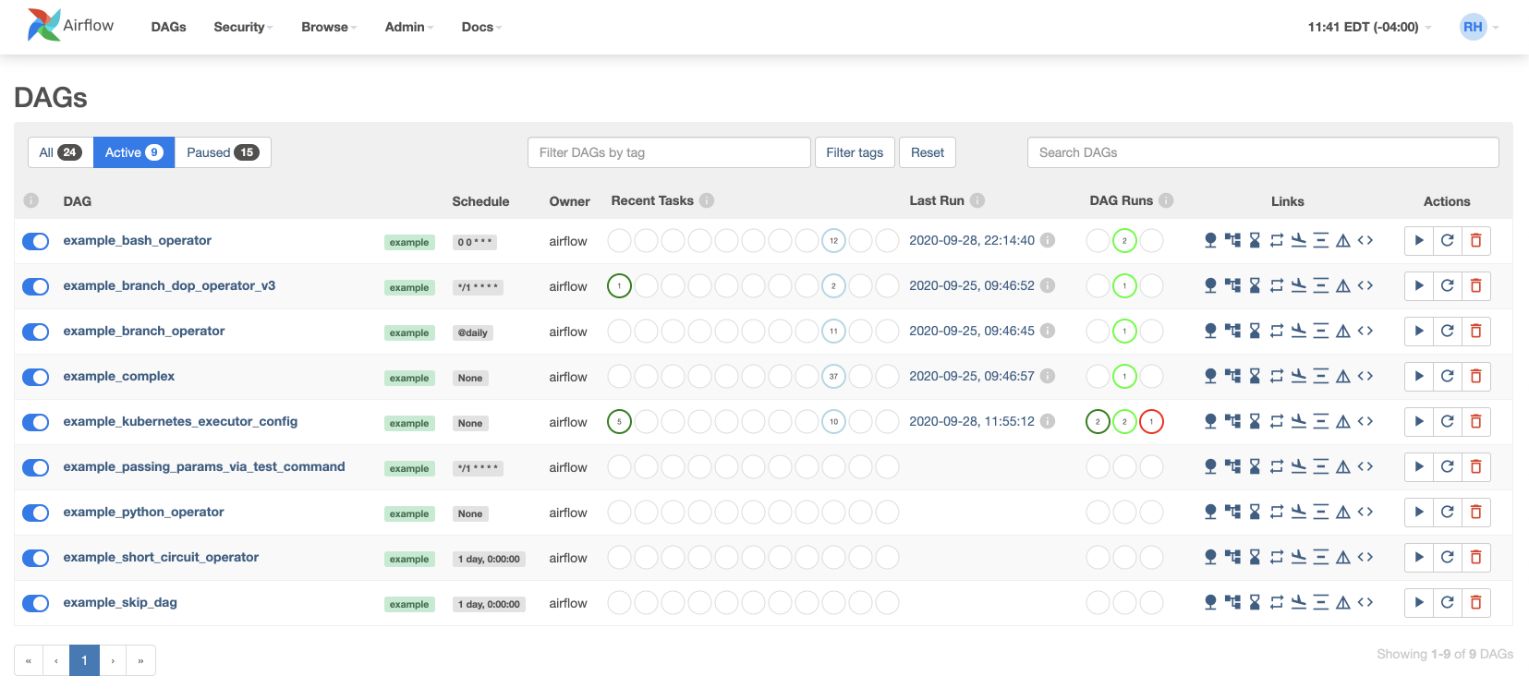The height and width of the screenshot is (700, 1529).
Task: Click green success runs circle for example_bash_operator
Action: [1124, 241]
